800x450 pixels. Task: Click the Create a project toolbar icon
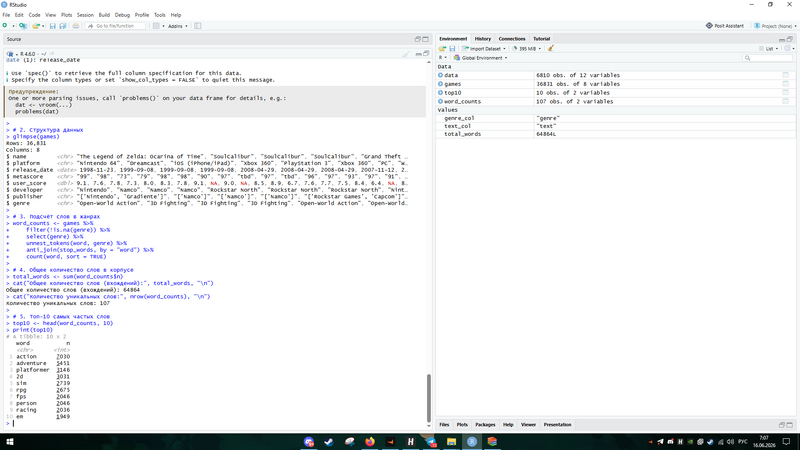(x=22, y=26)
